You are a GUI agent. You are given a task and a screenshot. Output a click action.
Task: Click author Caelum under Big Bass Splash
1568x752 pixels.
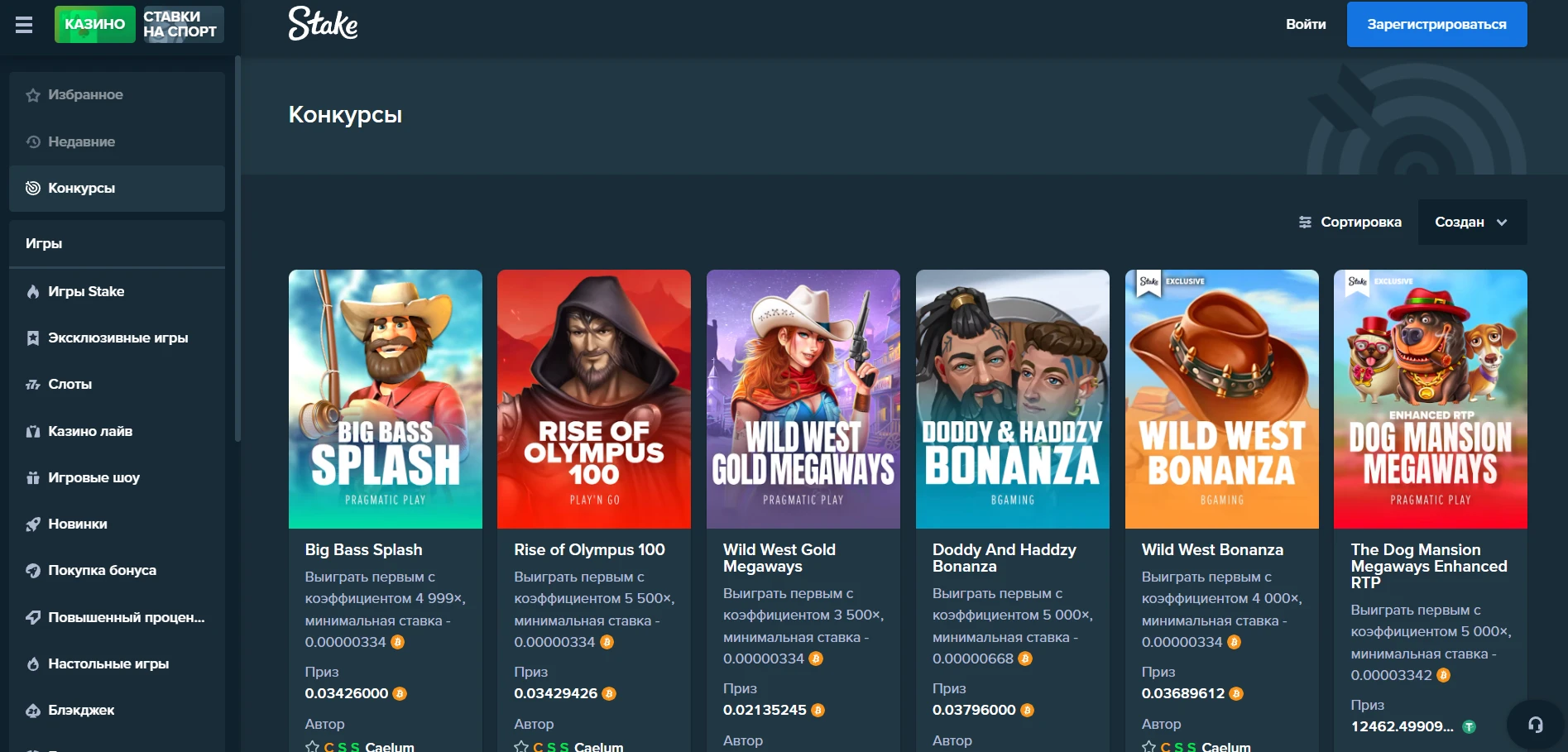[390, 746]
